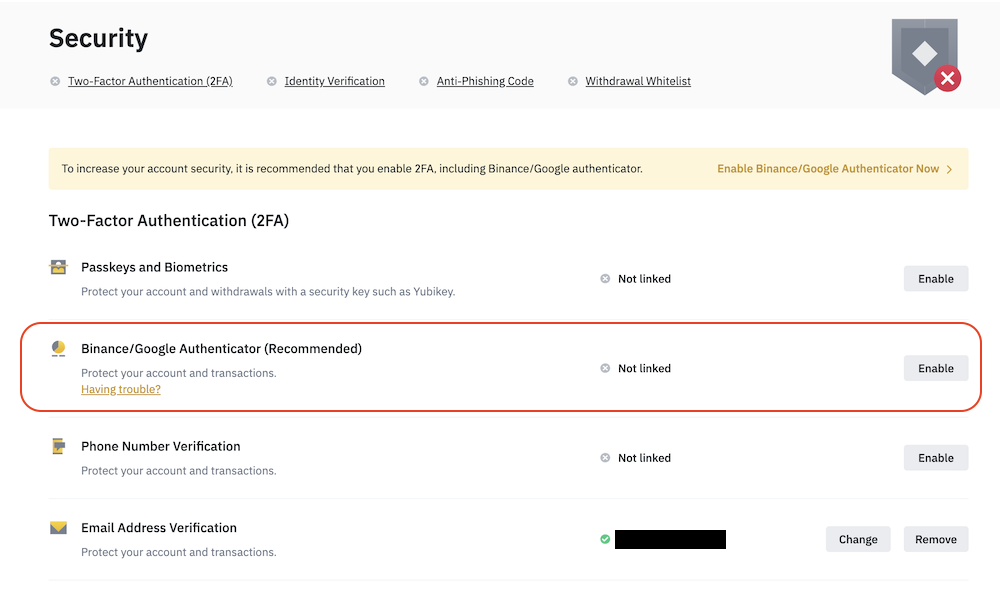Click the redacted email address in Email row

670,539
